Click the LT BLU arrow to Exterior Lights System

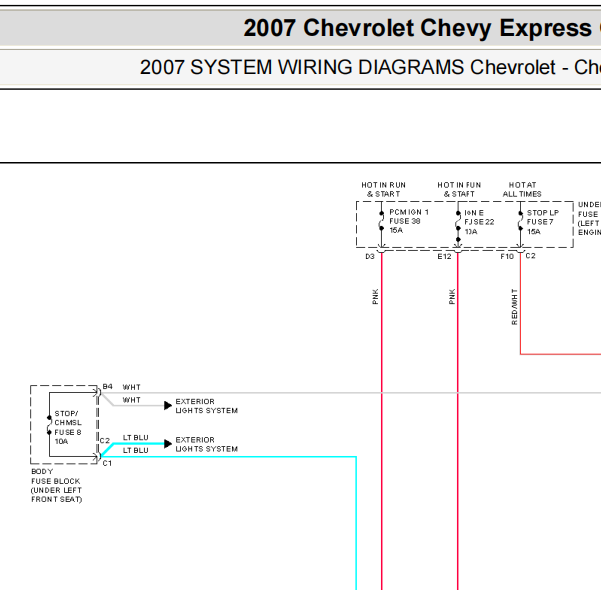pos(168,444)
